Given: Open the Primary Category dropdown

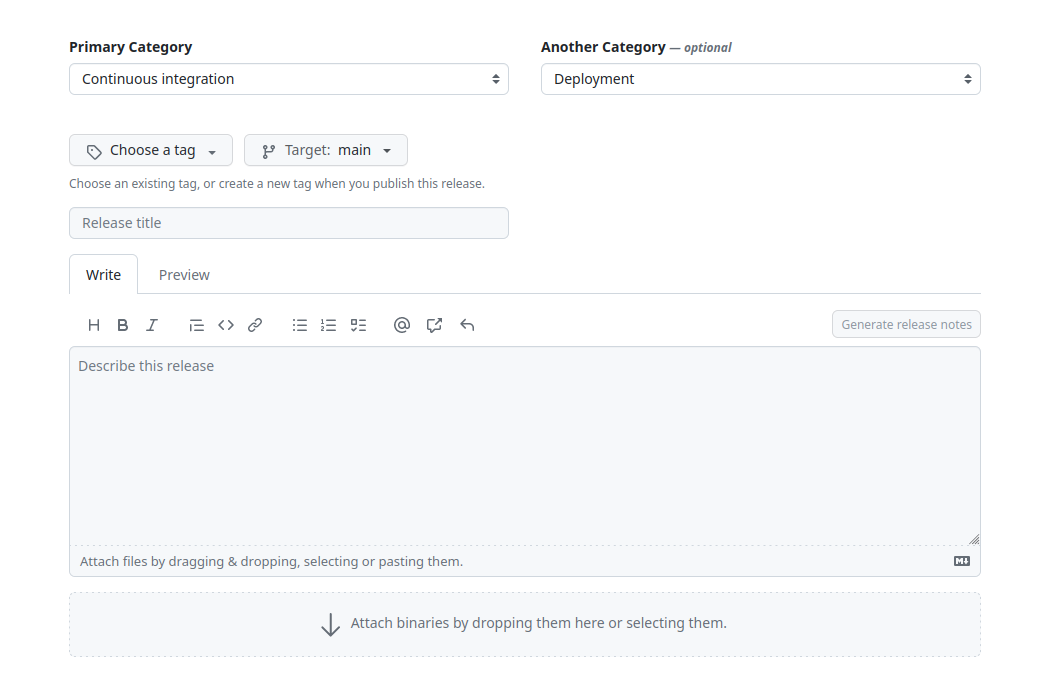Looking at the screenshot, I should click(x=289, y=79).
